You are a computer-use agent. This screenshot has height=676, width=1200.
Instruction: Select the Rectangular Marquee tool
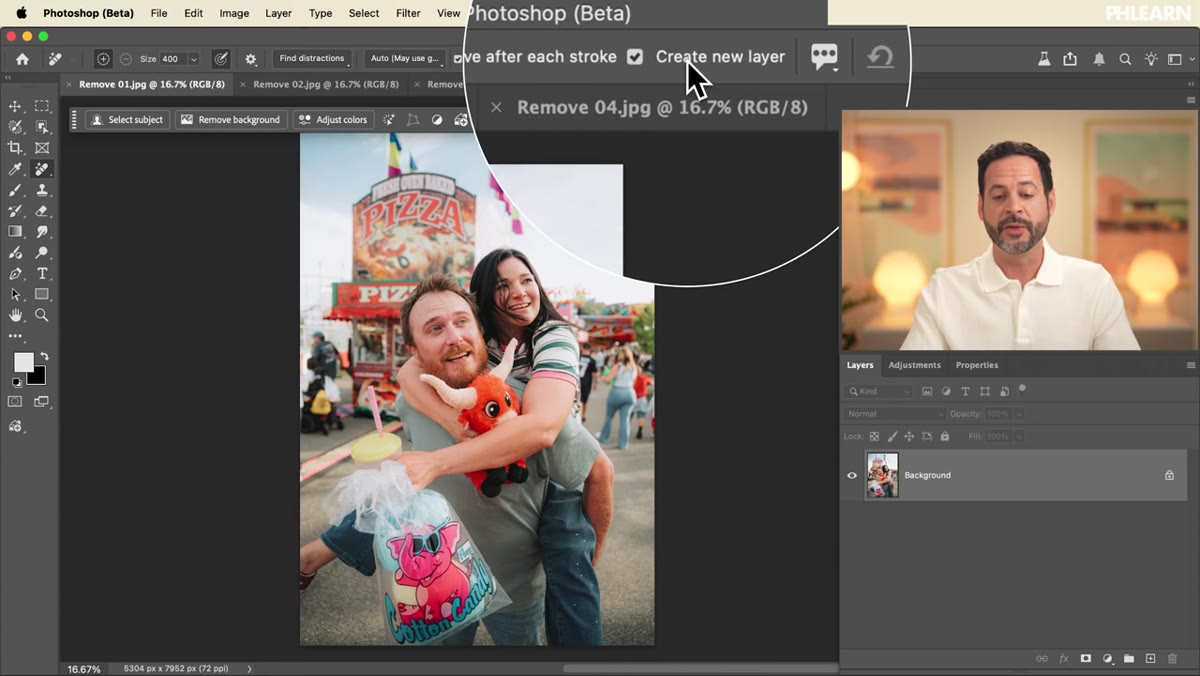coord(42,106)
